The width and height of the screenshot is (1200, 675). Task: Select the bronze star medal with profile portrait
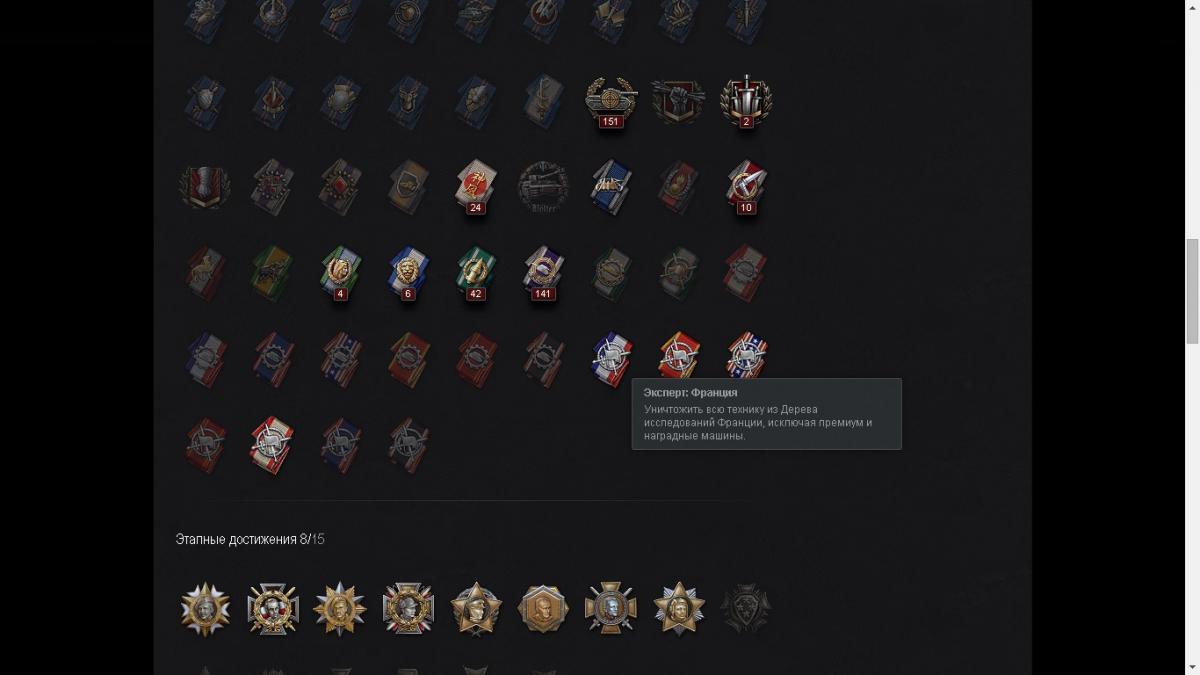point(475,608)
